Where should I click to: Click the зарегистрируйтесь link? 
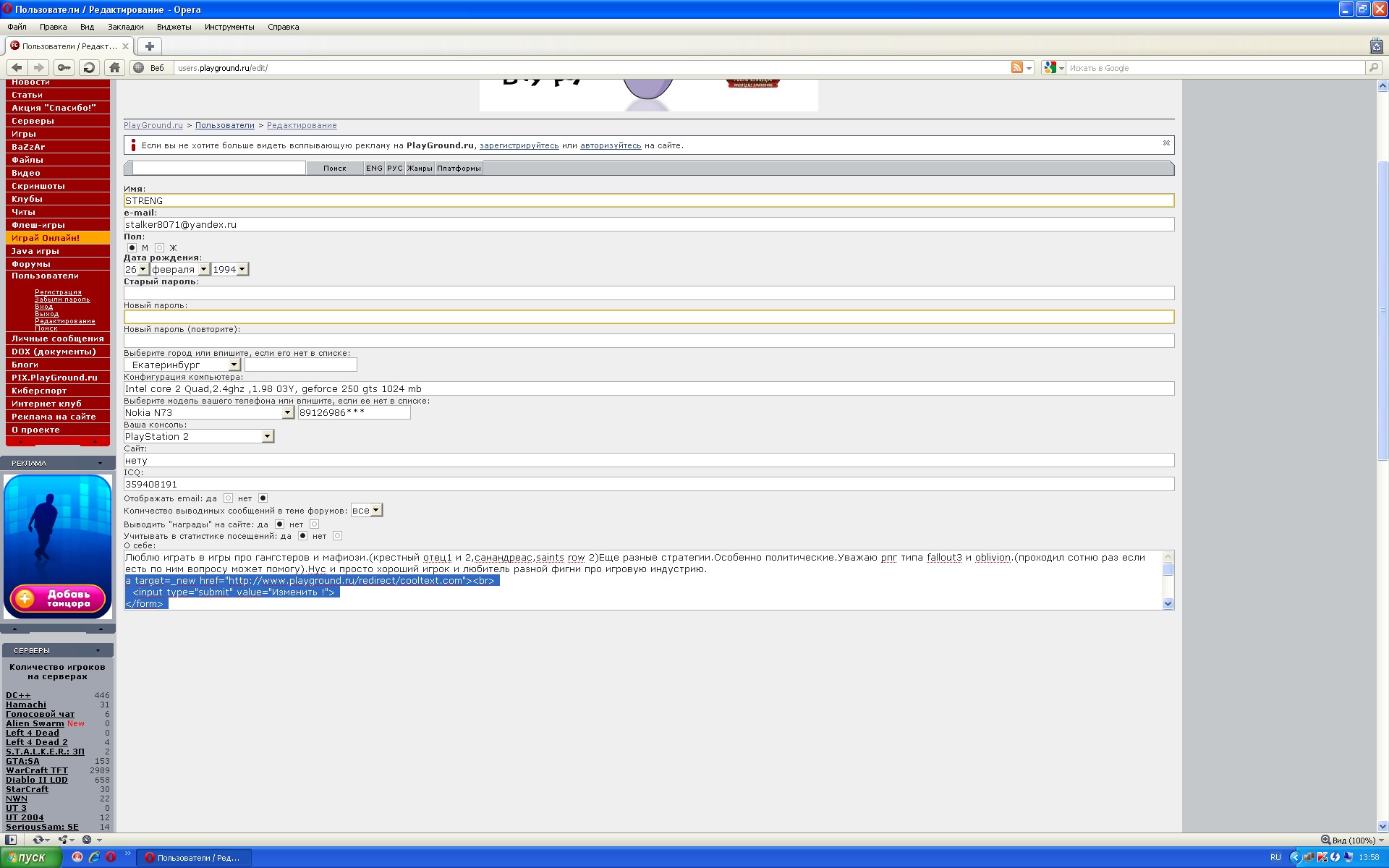[x=519, y=145]
